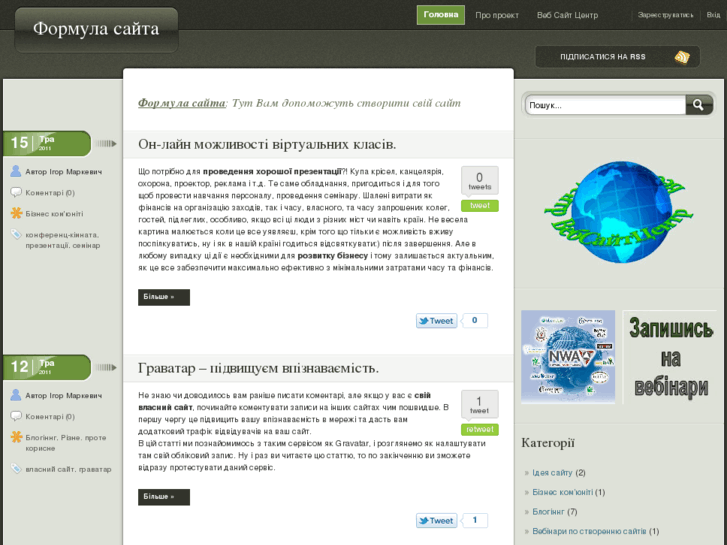Click author icon of the 12 Тра post
The width and height of the screenshot is (727, 545).
[x=16, y=395]
